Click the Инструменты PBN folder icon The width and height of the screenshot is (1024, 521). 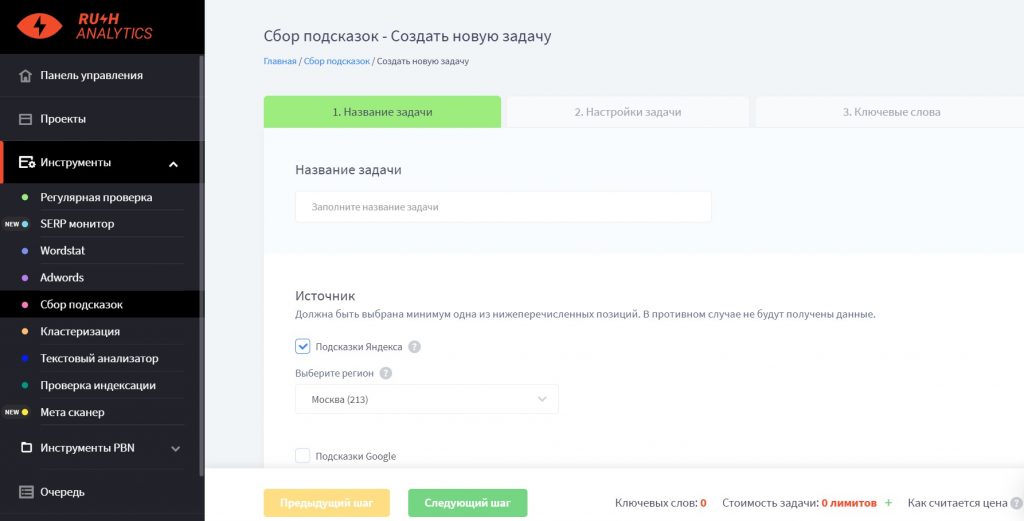[x=26, y=448]
